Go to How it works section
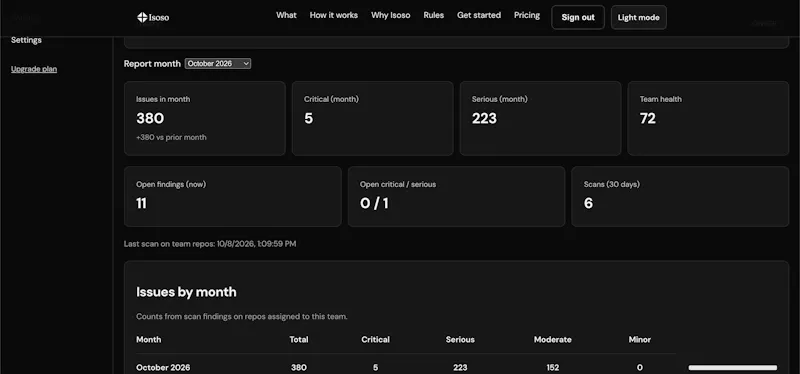 [334, 15]
